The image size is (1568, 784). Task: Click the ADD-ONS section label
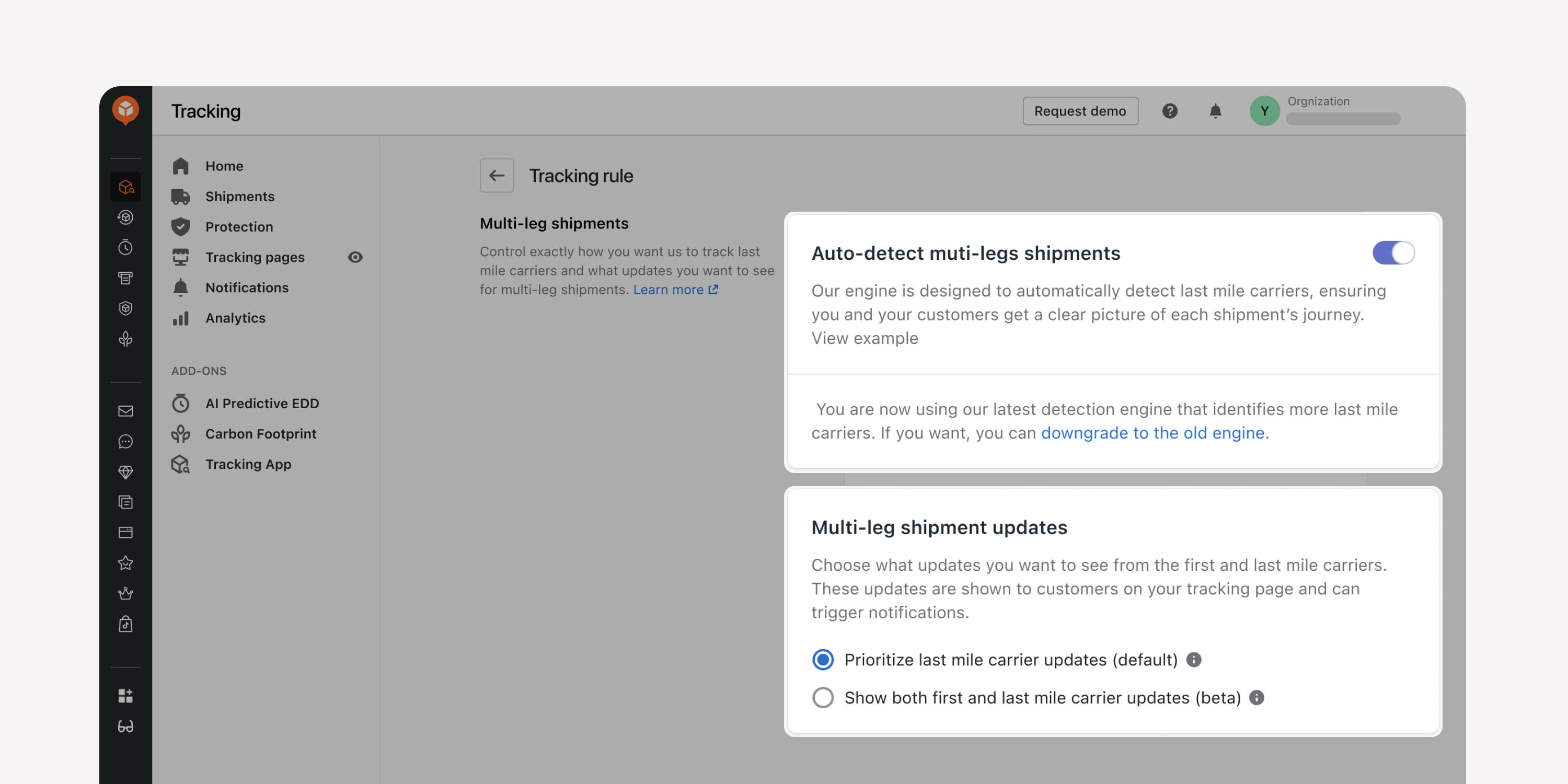pos(199,371)
